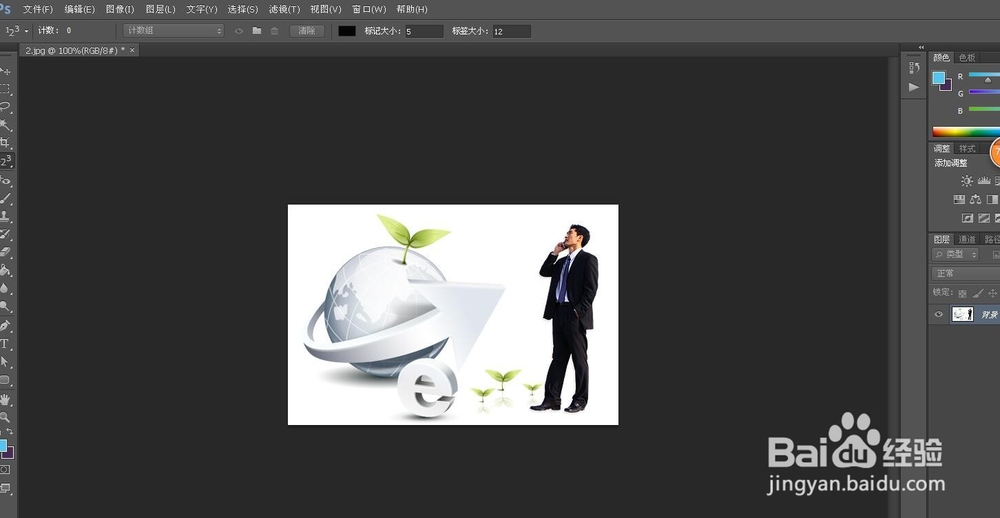Open the 计数组 dropdown
Screen dimensions: 1000x518
tap(173, 31)
